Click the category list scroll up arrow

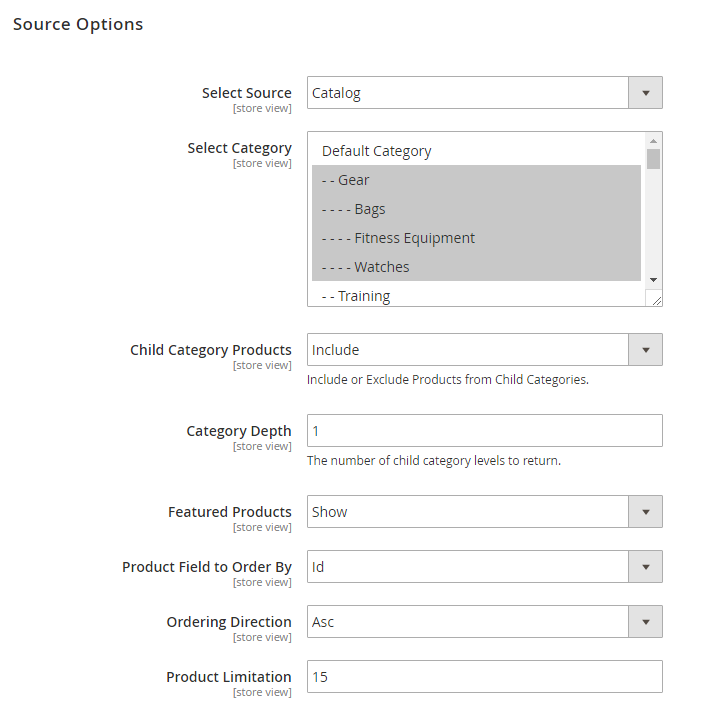(653, 141)
